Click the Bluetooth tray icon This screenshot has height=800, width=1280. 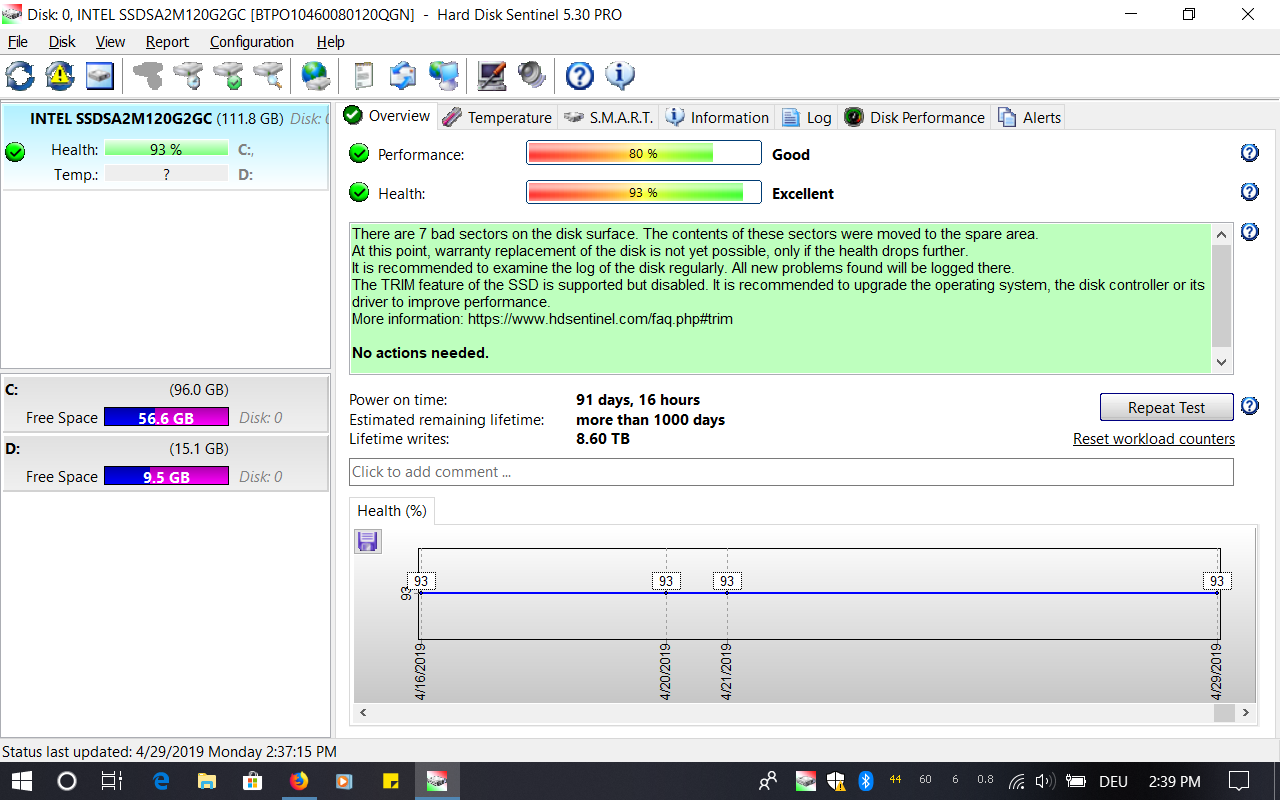[867, 781]
